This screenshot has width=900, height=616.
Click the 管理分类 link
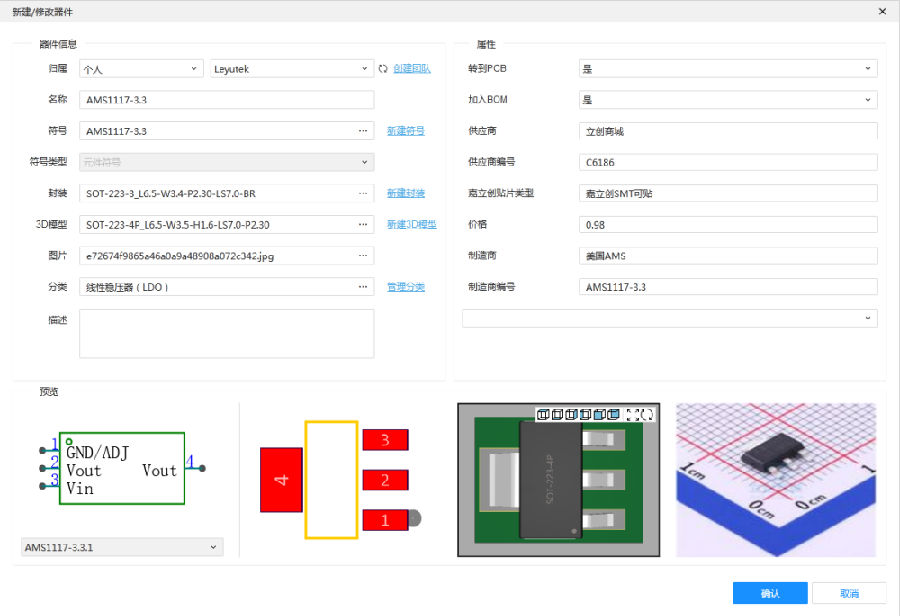pos(406,286)
